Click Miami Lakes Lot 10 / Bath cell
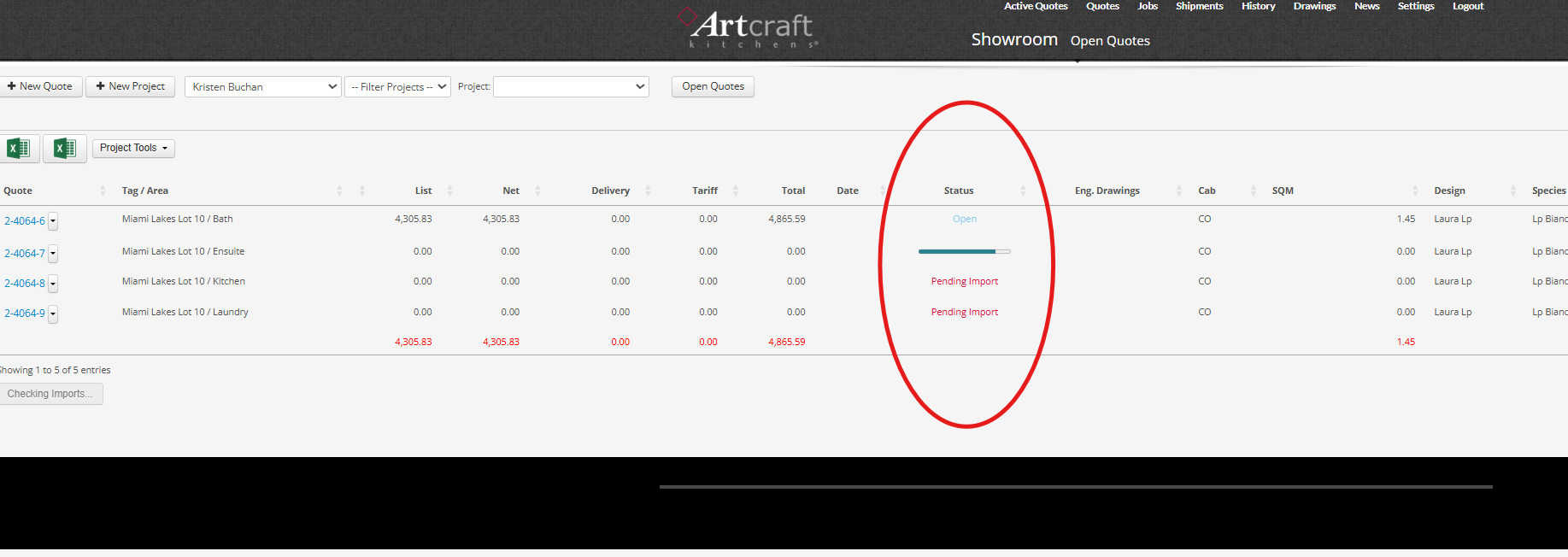 pos(178,220)
